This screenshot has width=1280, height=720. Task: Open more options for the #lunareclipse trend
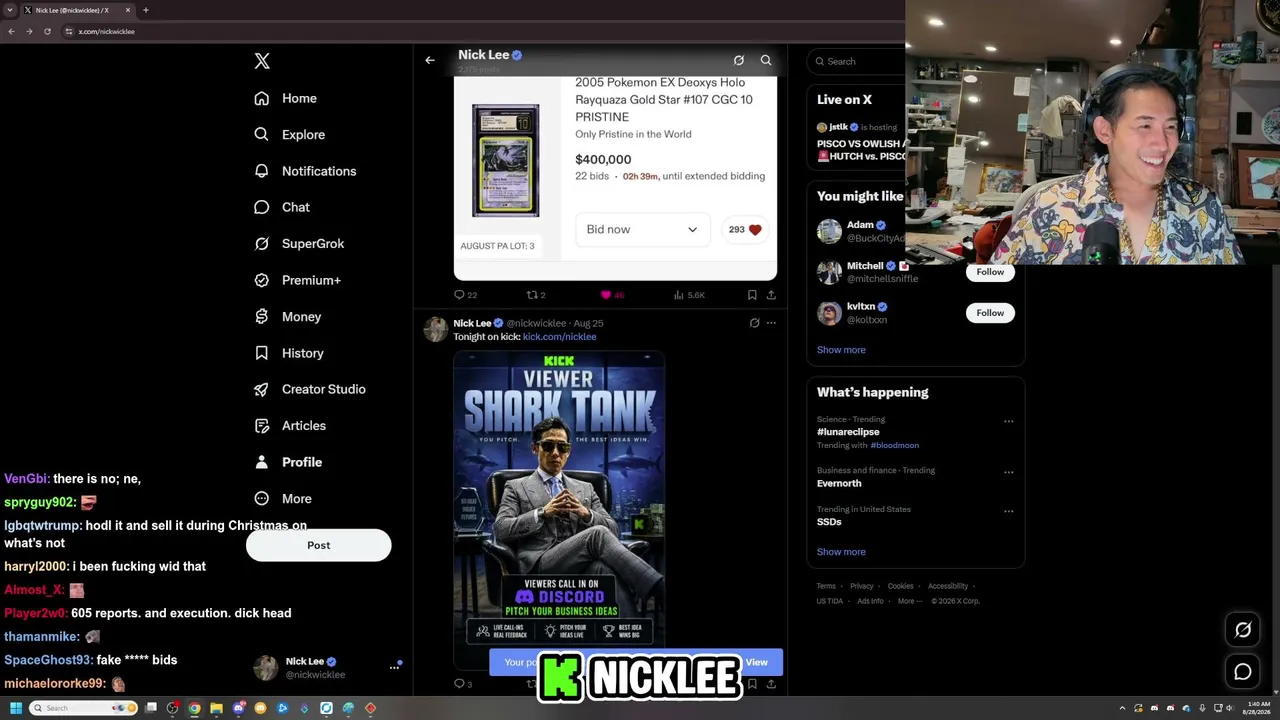(x=1008, y=421)
